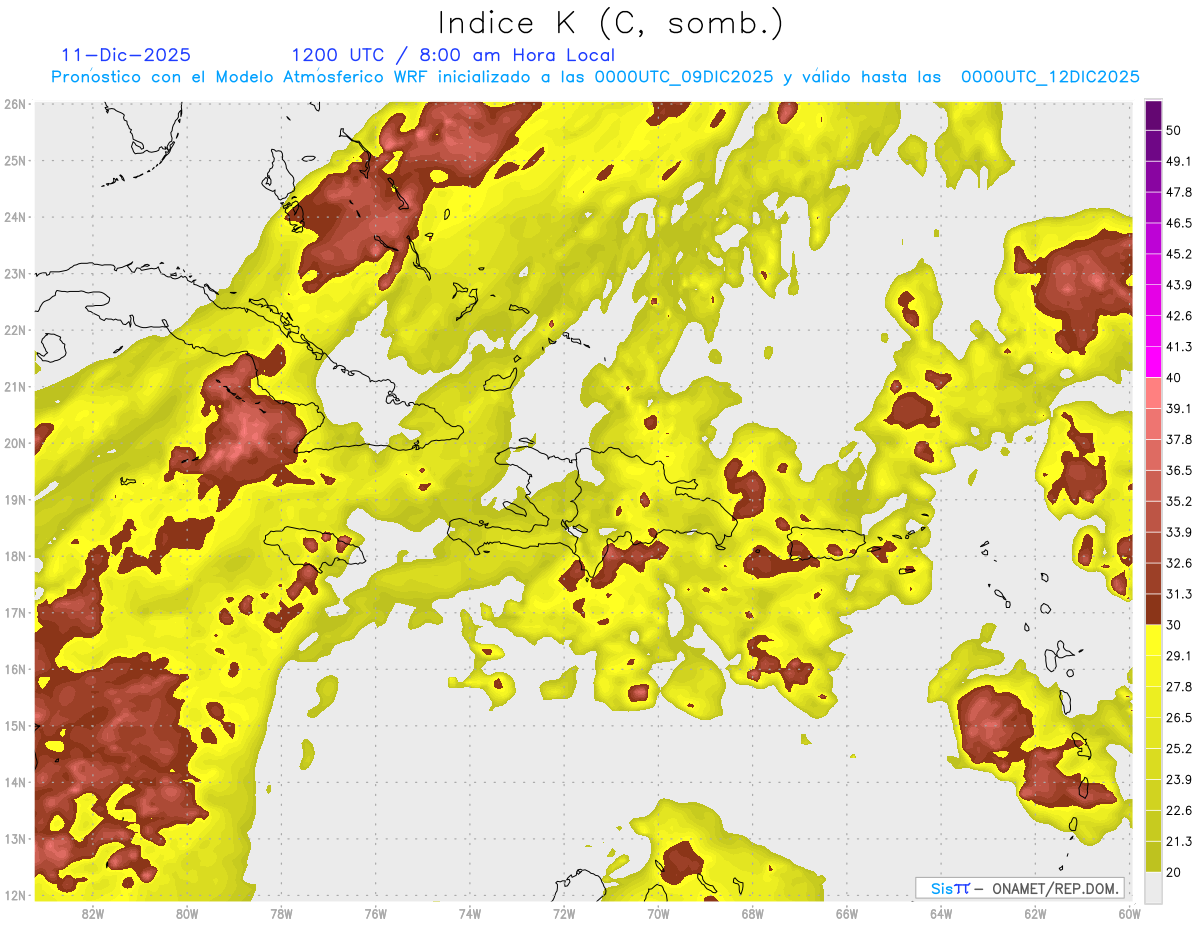Click the legend value "27.8"
Viewport: 1200px width, 927px height.
tap(1179, 686)
